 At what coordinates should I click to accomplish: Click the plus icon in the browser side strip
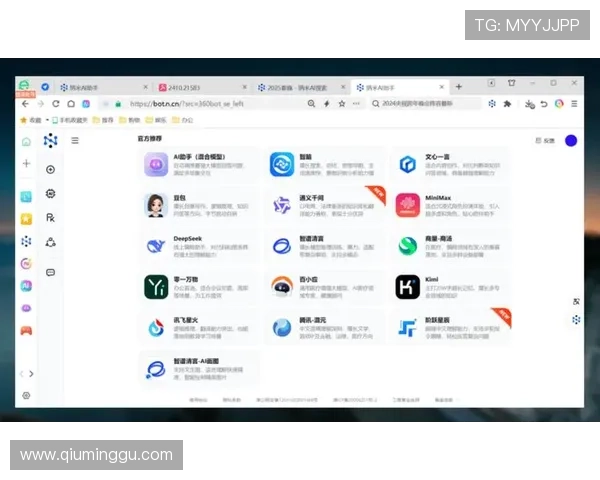pos(26,163)
